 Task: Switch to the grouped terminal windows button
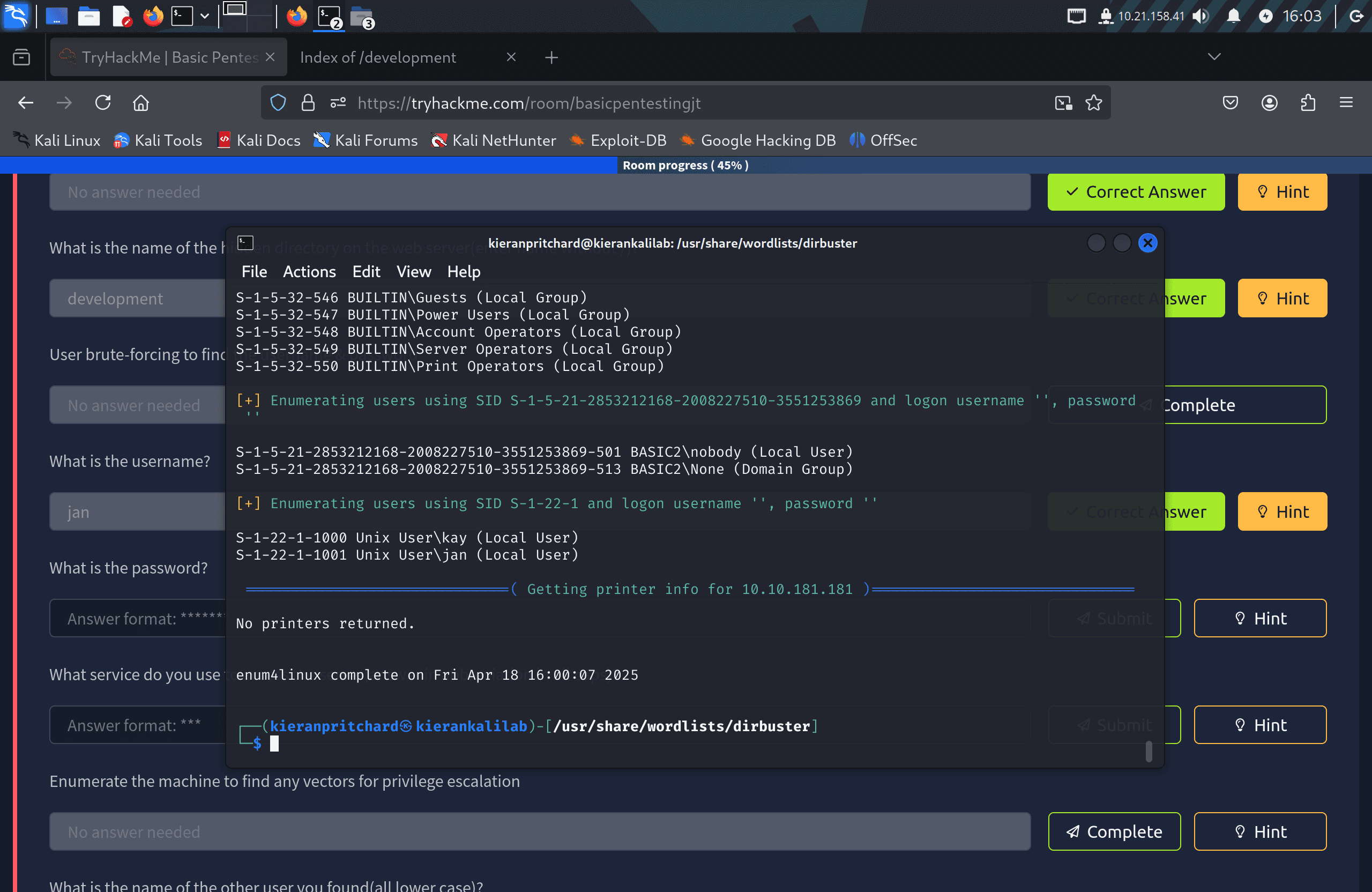(330, 16)
